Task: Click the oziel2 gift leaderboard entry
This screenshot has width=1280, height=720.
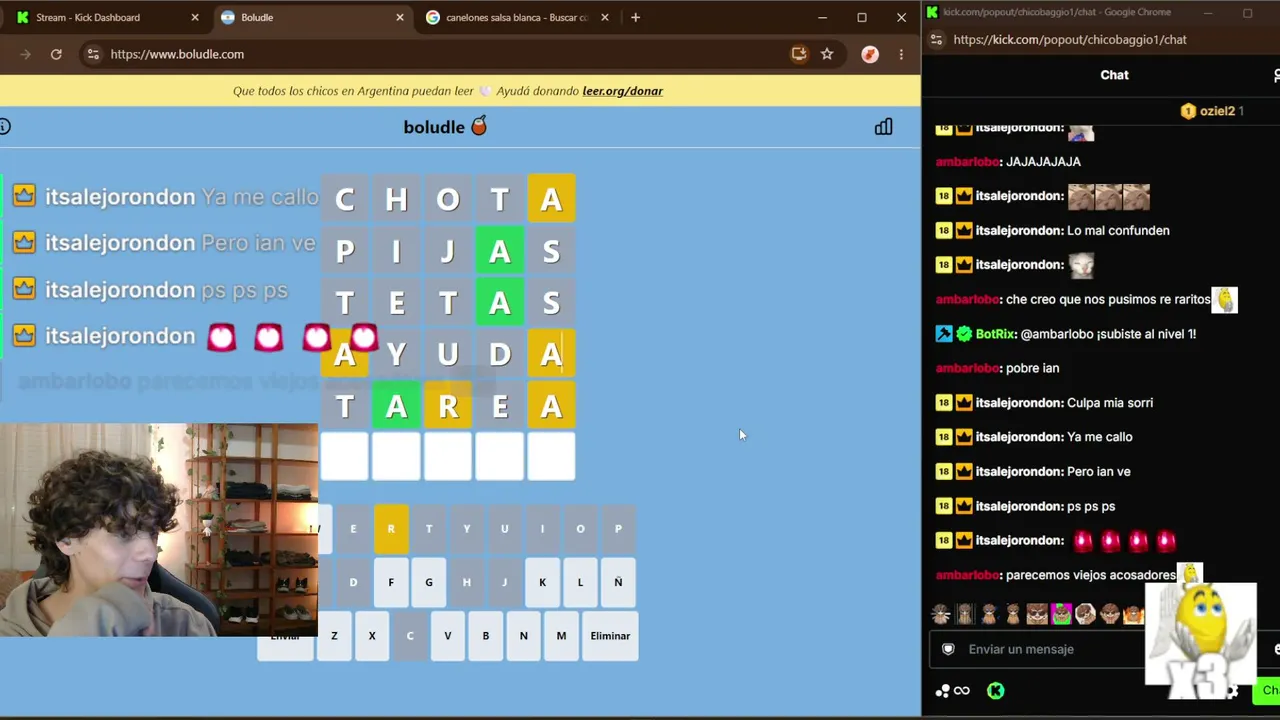Action: pos(1212,111)
